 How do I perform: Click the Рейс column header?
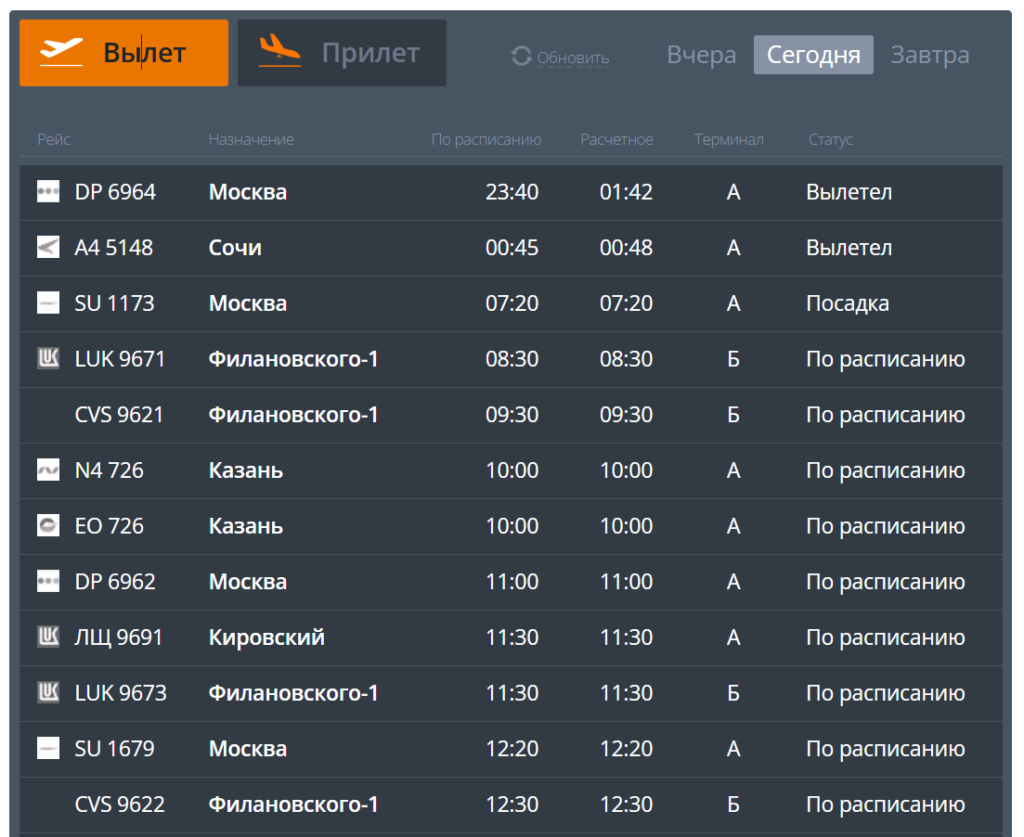click(x=54, y=139)
